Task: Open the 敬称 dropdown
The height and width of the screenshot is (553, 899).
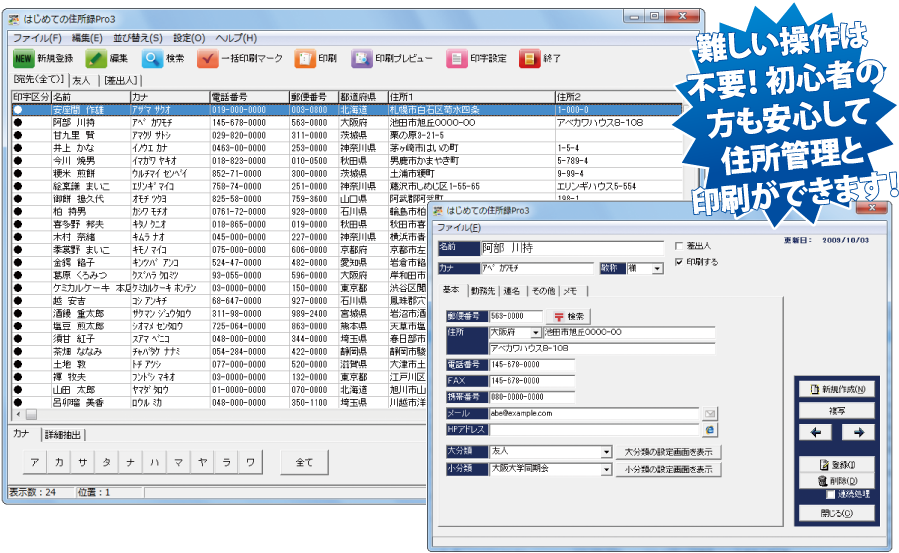Action: (x=657, y=269)
